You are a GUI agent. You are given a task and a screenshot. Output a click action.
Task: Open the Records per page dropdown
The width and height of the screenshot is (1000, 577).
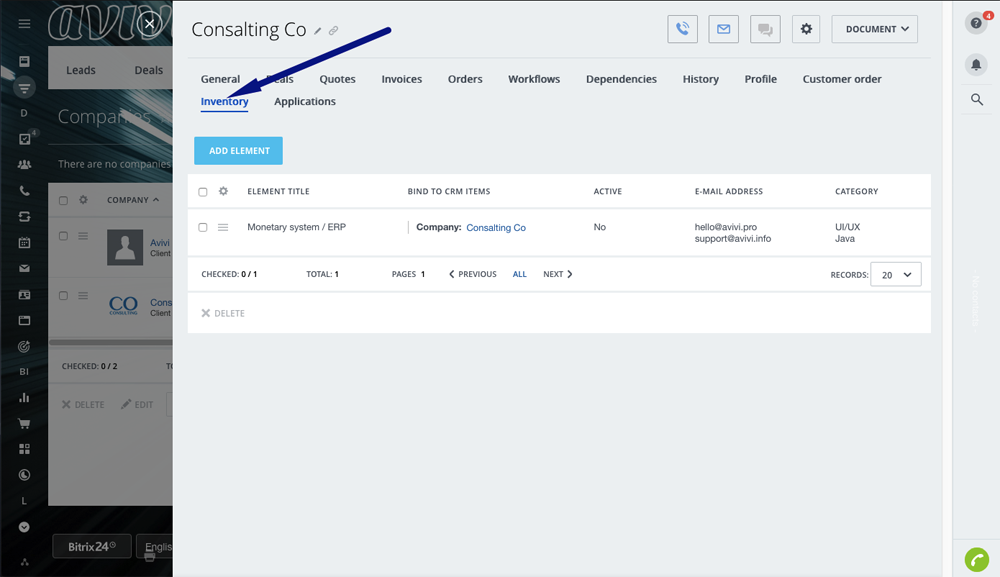pos(895,274)
